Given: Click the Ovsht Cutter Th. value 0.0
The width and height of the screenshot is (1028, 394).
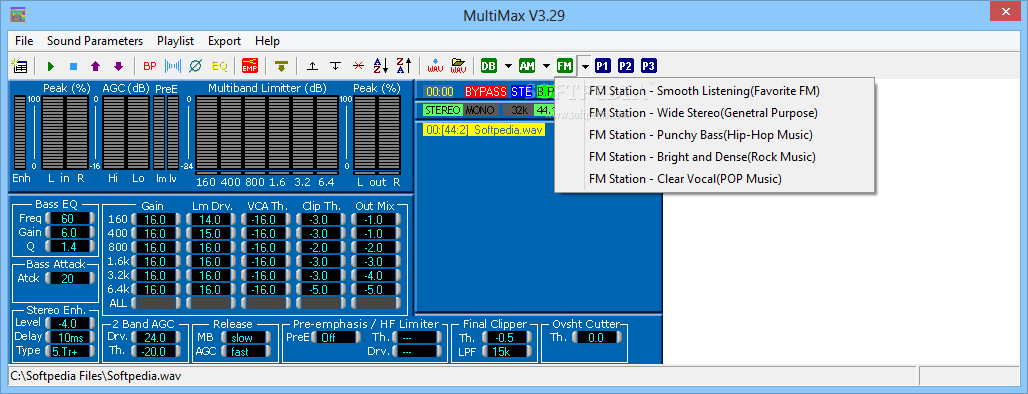Looking at the screenshot, I should [597, 337].
